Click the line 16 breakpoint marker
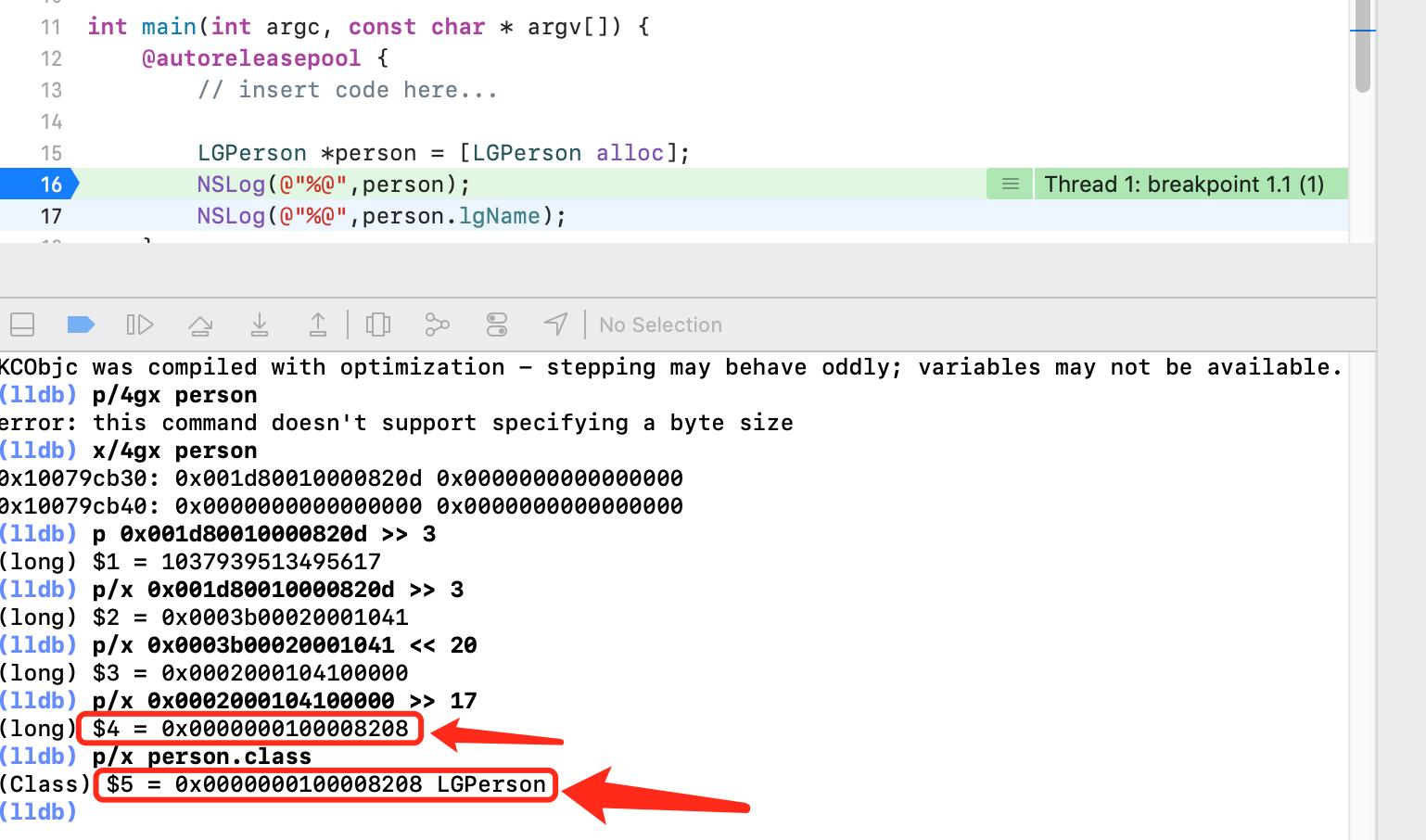Screen dimensions: 1426x840 pyautogui.click(x=39, y=185)
